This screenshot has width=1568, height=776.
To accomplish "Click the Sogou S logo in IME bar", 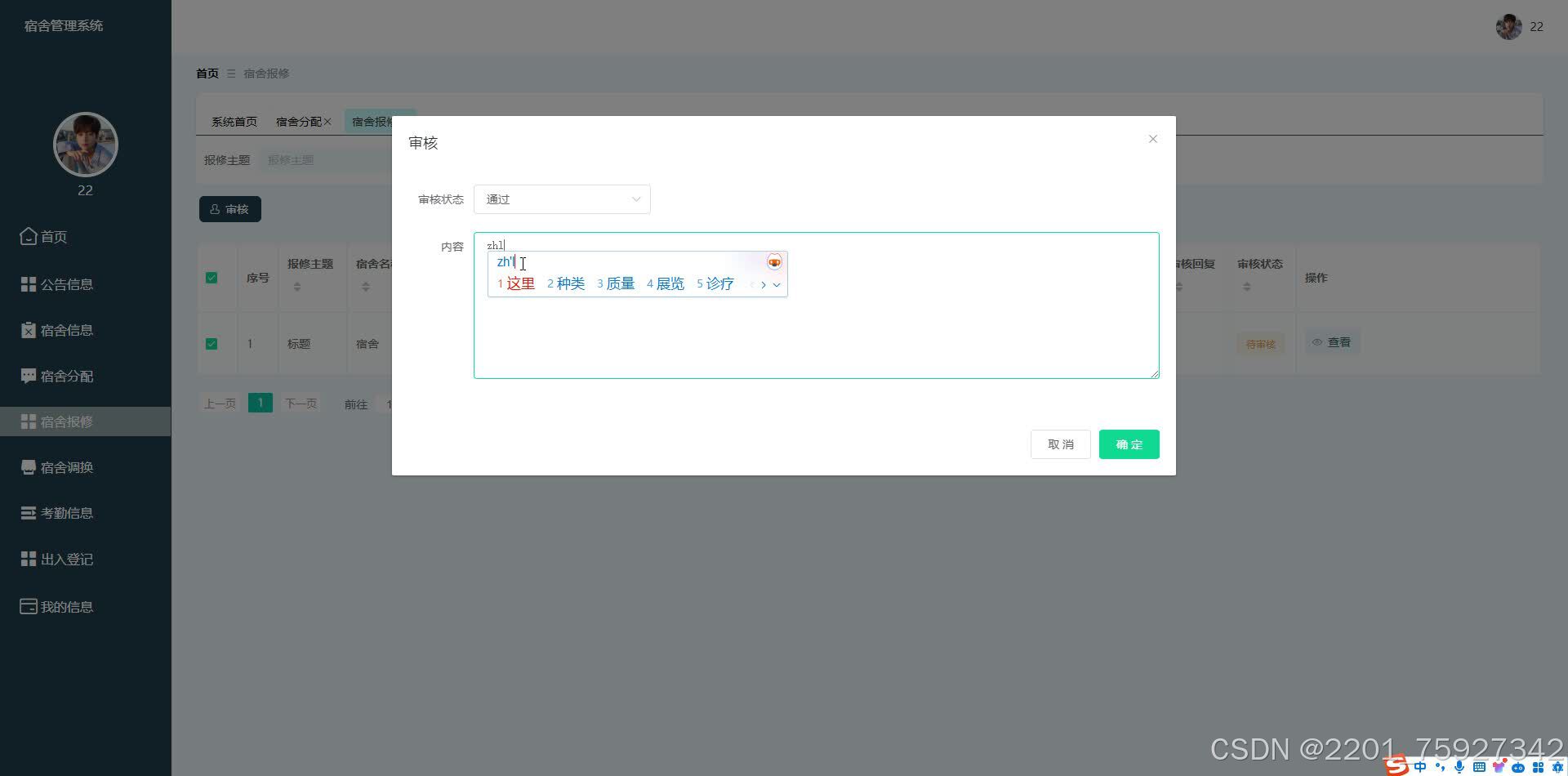I will click(1397, 766).
